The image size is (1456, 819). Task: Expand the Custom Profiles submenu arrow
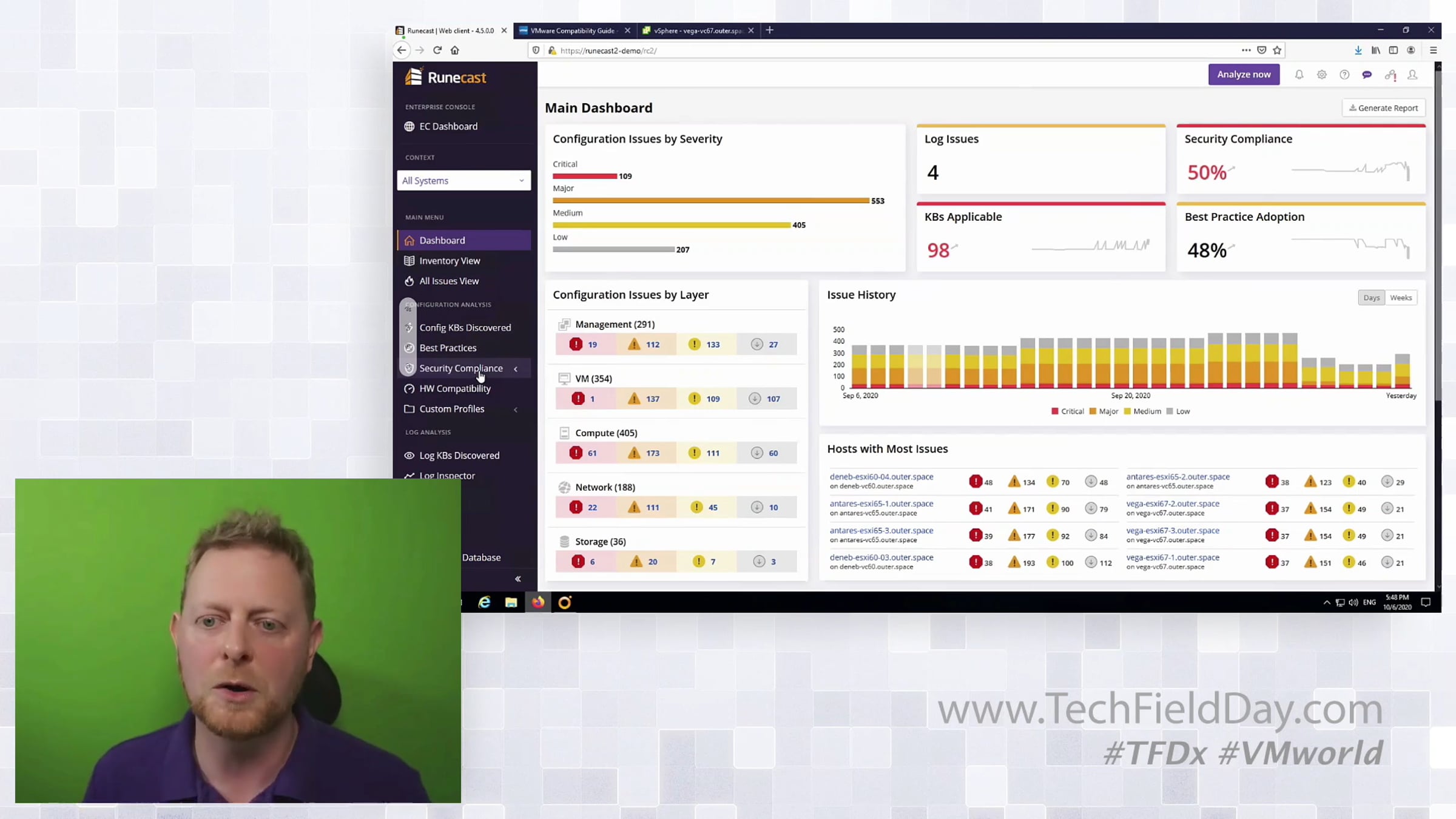click(516, 409)
